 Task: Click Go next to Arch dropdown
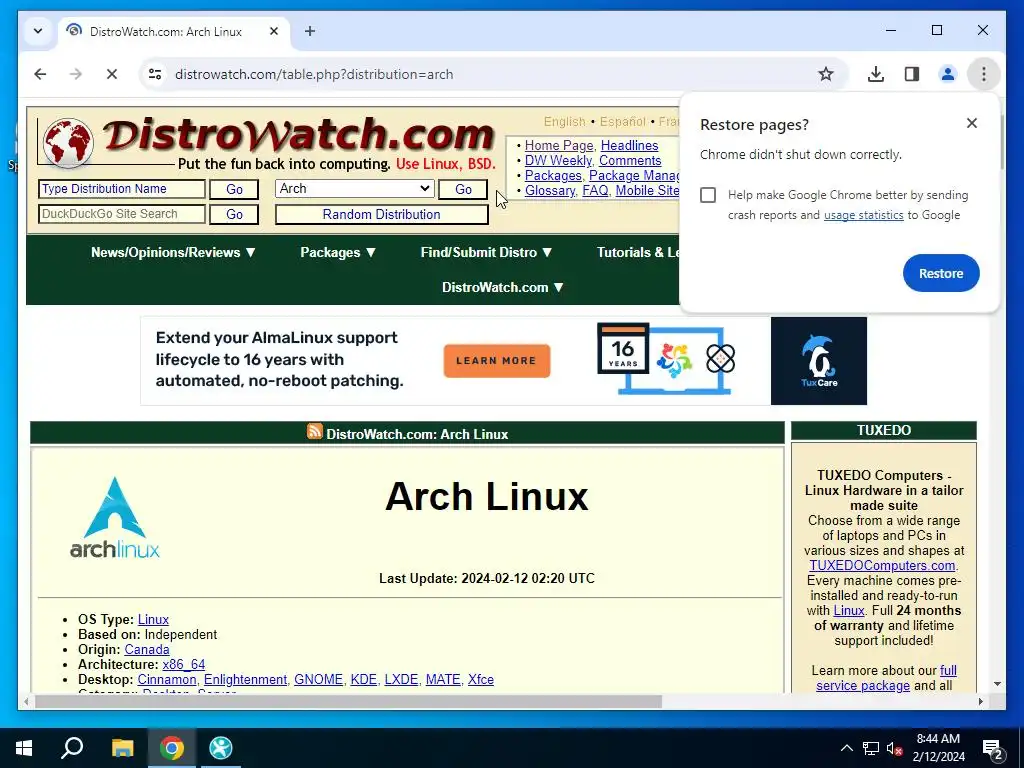tap(463, 189)
